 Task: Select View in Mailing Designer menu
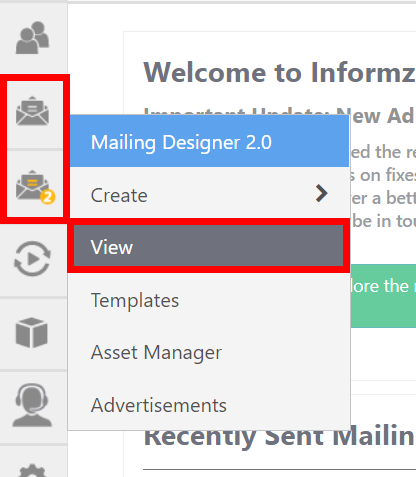208,246
